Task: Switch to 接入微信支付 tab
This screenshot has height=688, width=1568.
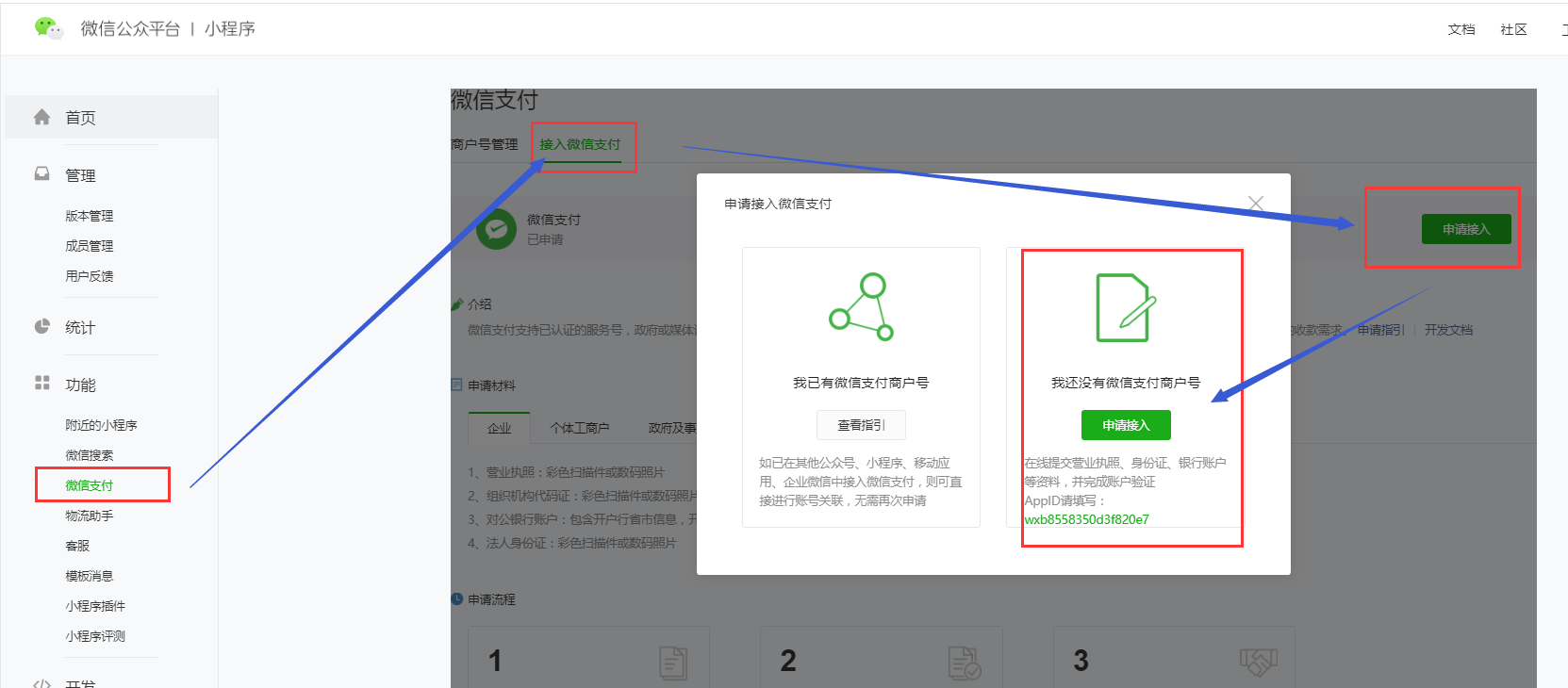Action: pyautogui.click(x=580, y=144)
